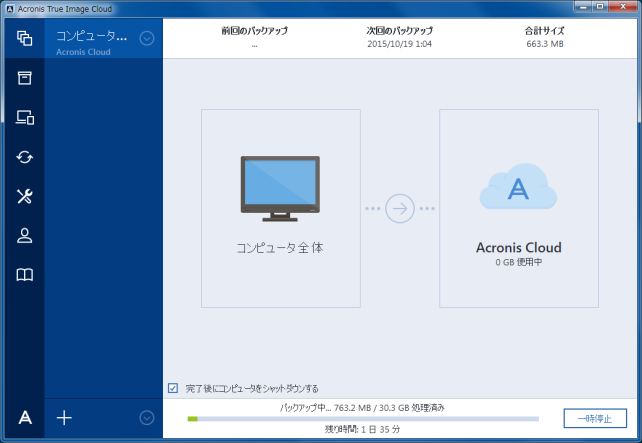The width and height of the screenshot is (642, 443).
Task: Open the Backup section icon in sidebar
Action: click(x=25, y=38)
